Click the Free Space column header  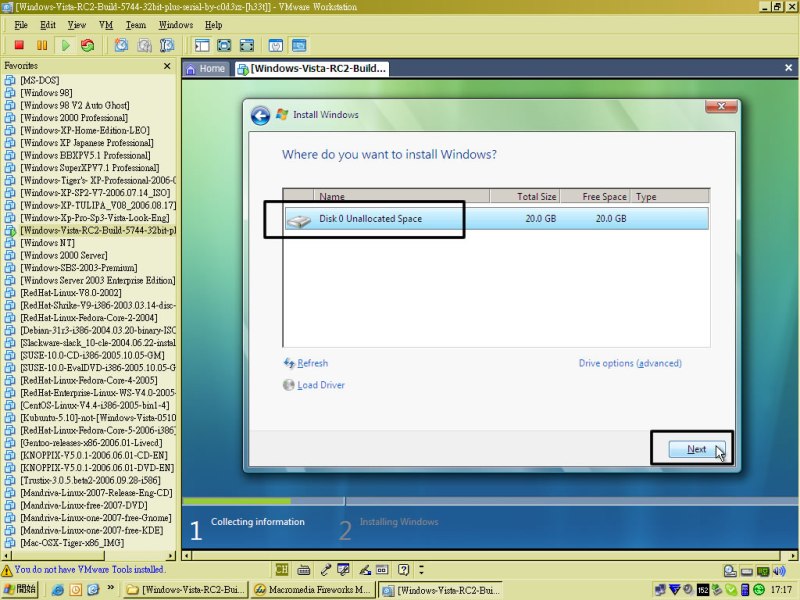click(x=595, y=196)
